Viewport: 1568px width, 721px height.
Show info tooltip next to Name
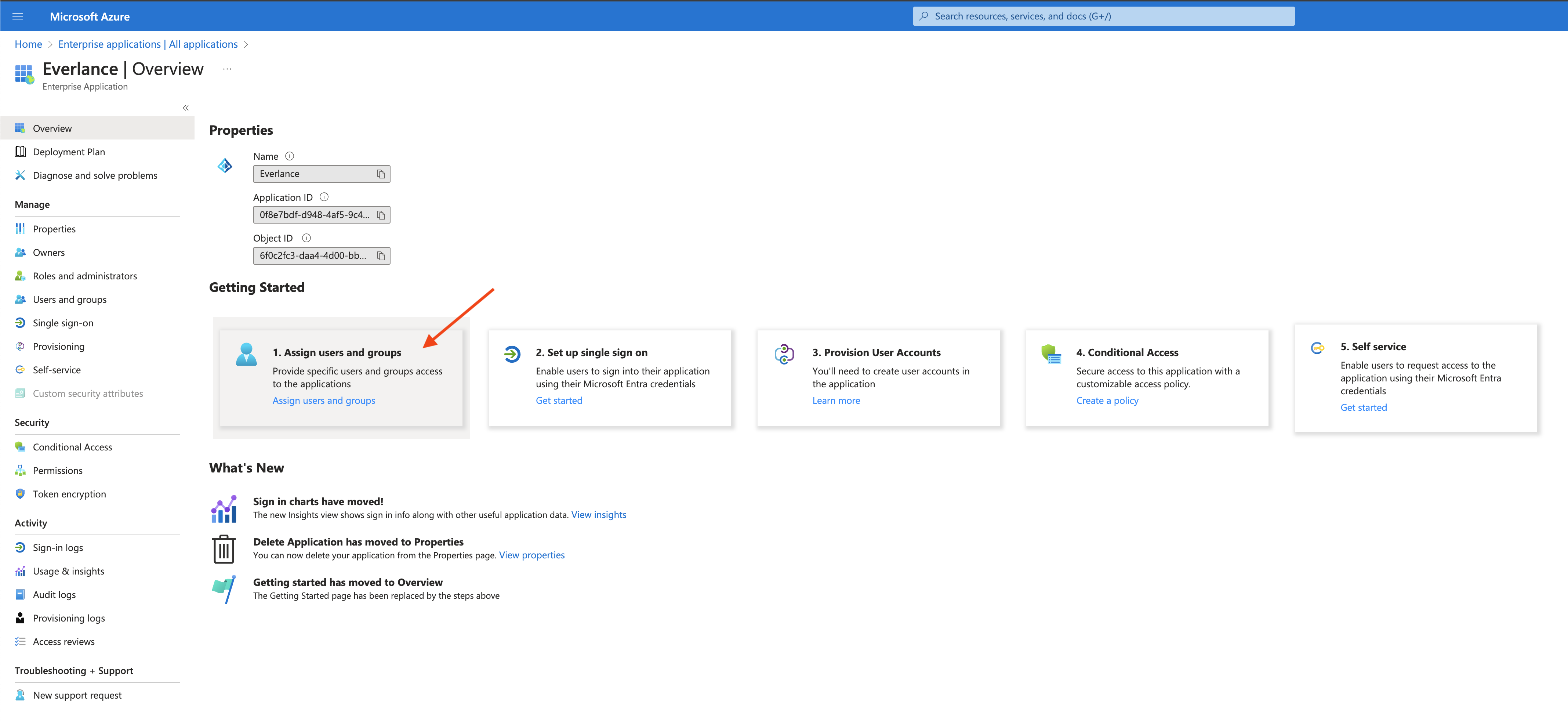pos(290,156)
